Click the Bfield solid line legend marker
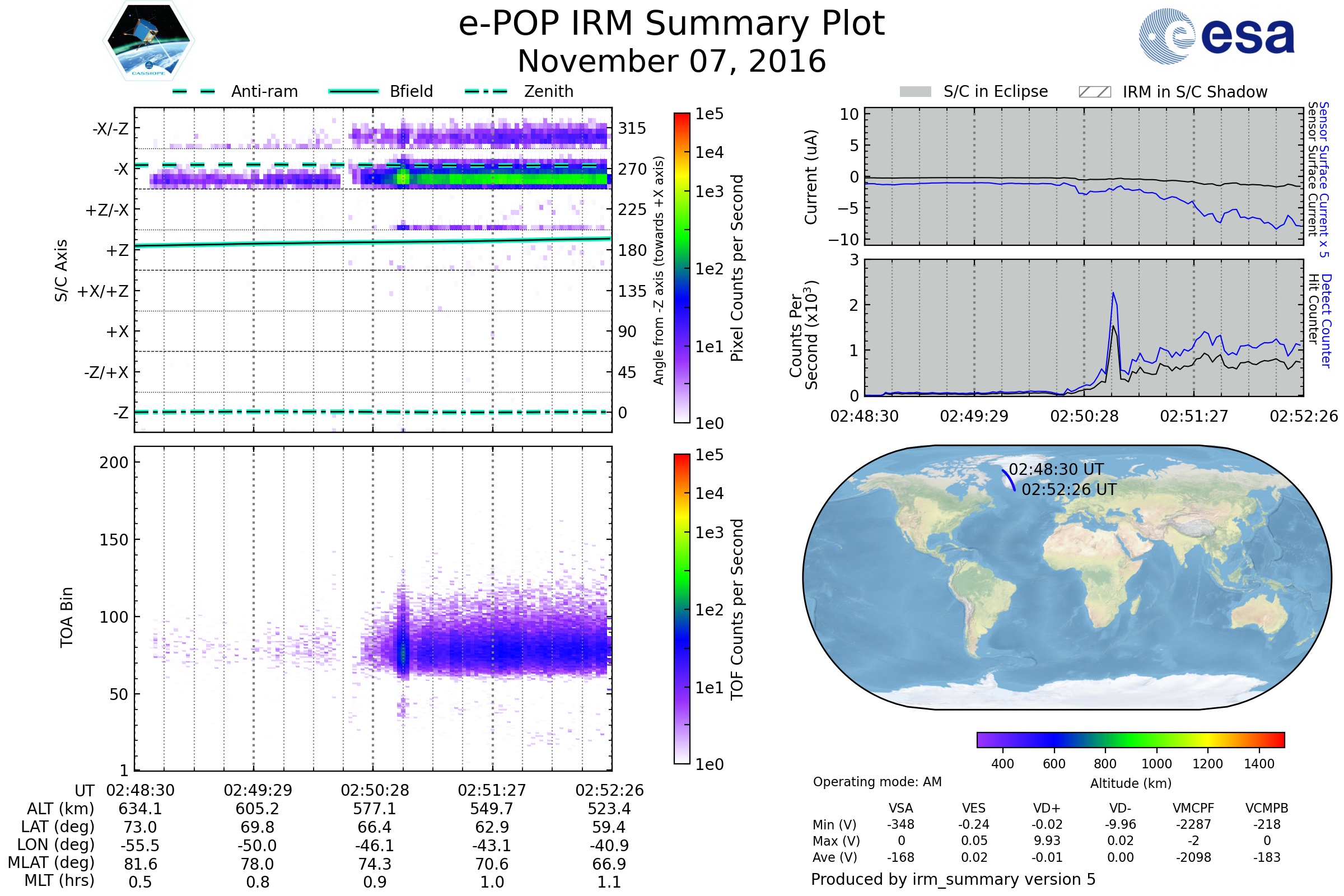Viewport: 1344px width, 896px height. point(353,91)
